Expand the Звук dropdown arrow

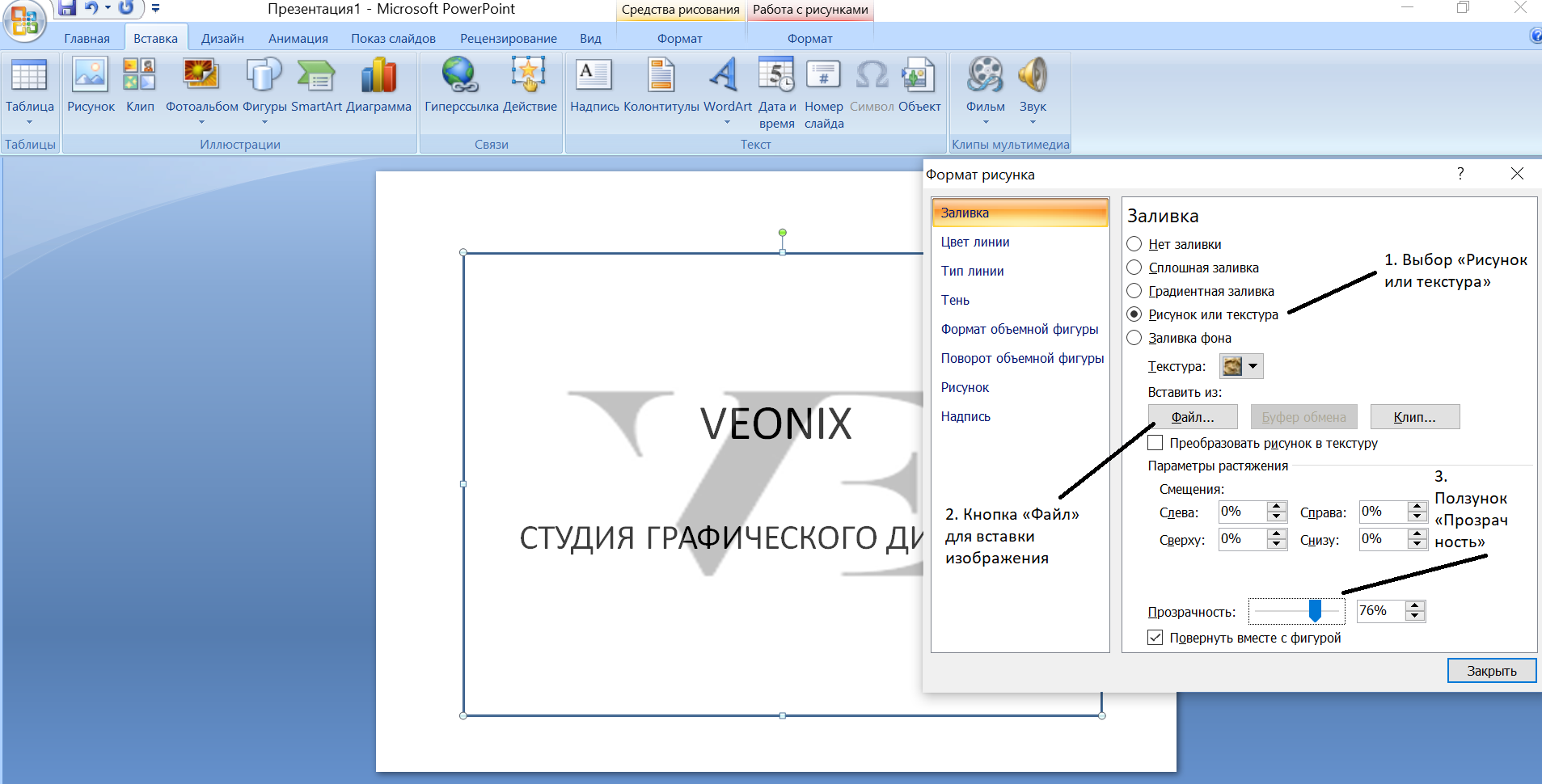(1033, 122)
